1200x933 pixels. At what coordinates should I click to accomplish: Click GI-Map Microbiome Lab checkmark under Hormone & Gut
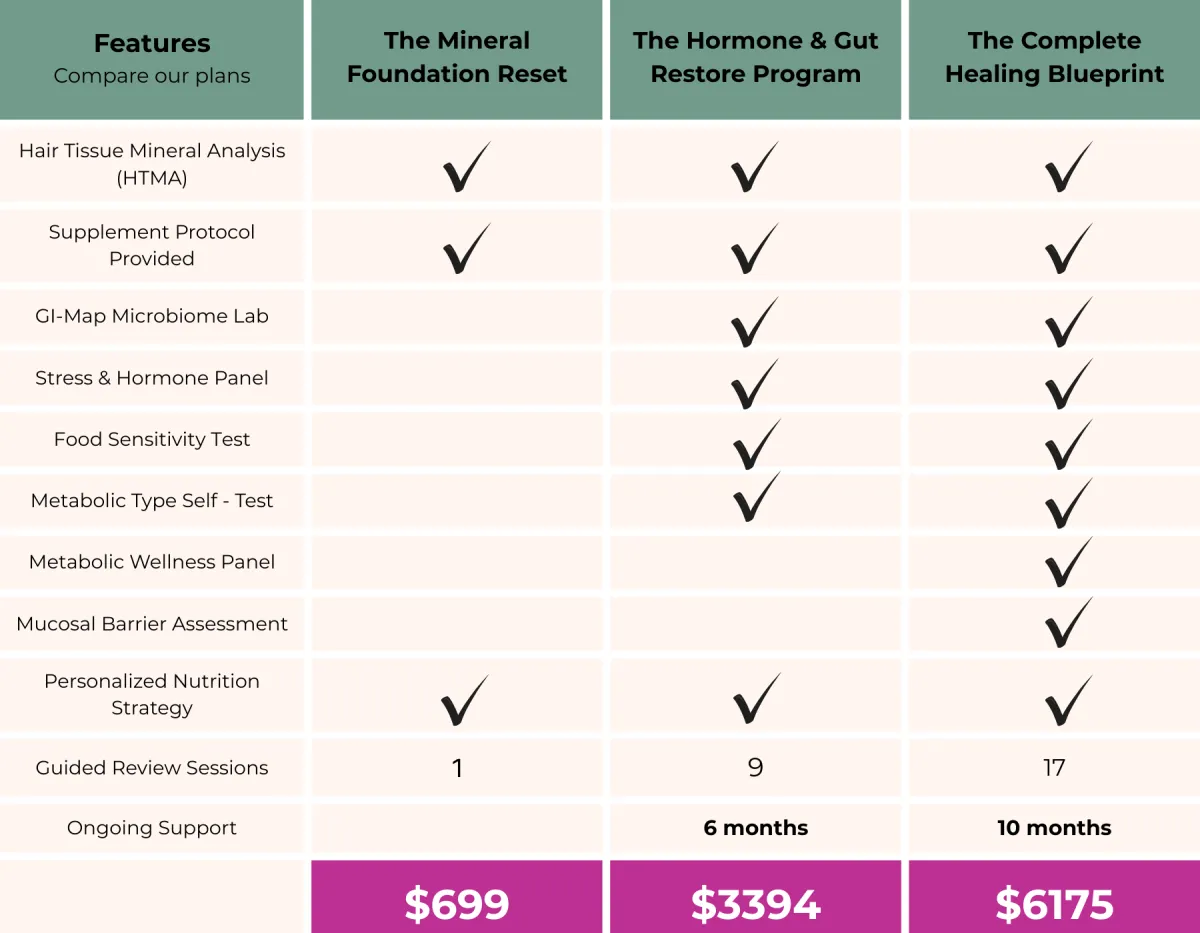755,322
